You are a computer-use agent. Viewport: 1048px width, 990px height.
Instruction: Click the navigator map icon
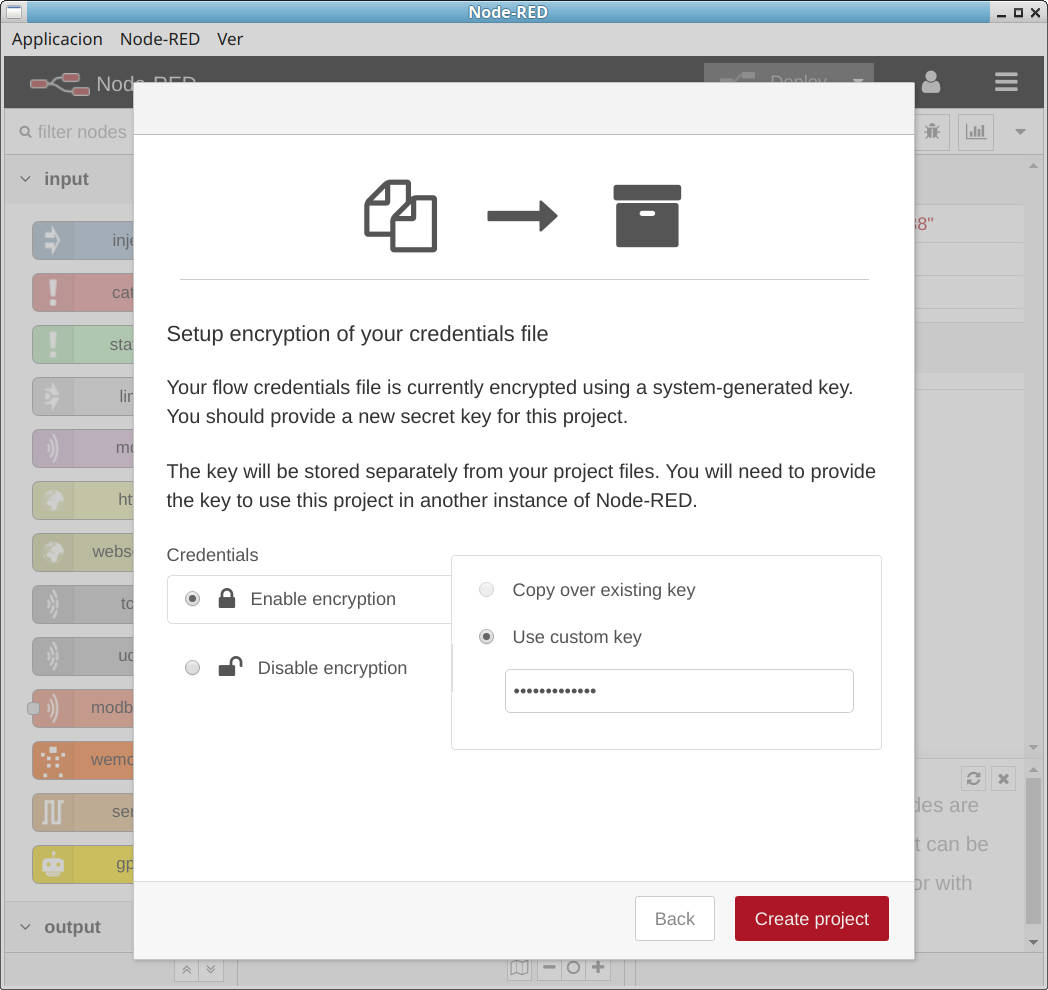(x=519, y=968)
